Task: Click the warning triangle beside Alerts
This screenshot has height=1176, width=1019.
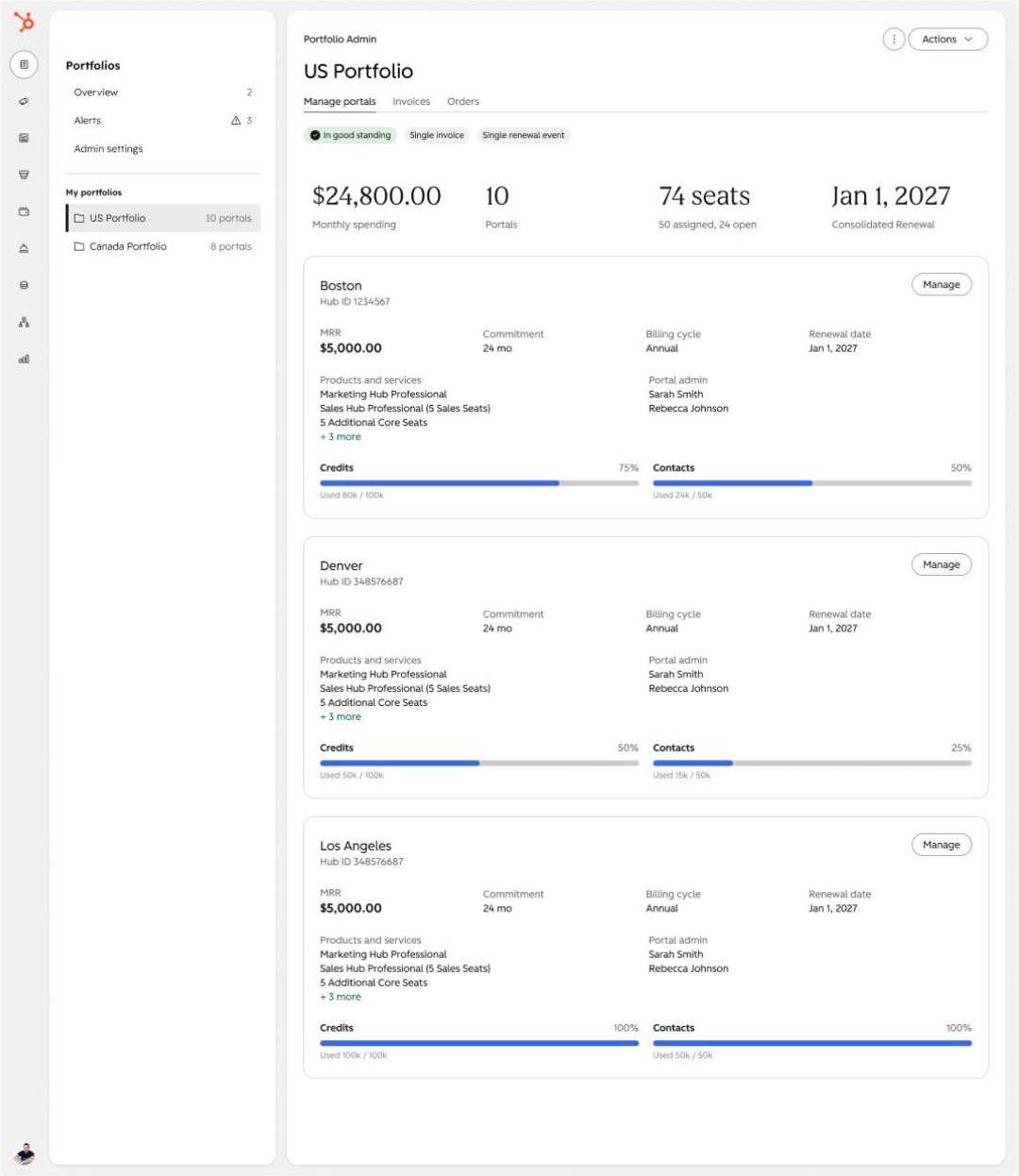Action: (236, 121)
